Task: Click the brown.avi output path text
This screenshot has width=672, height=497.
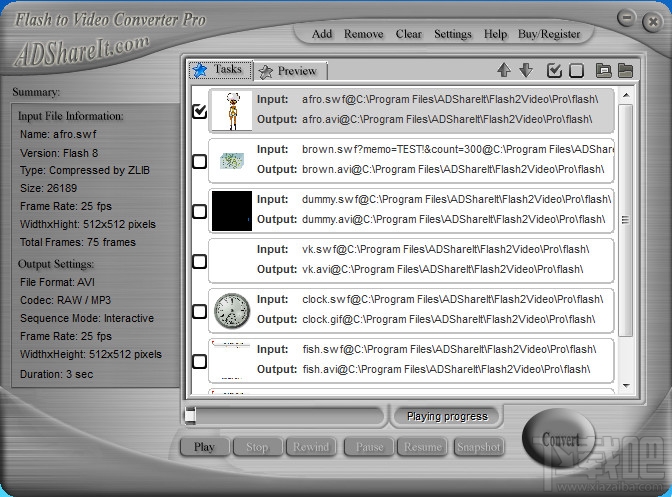Action: [453, 169]
